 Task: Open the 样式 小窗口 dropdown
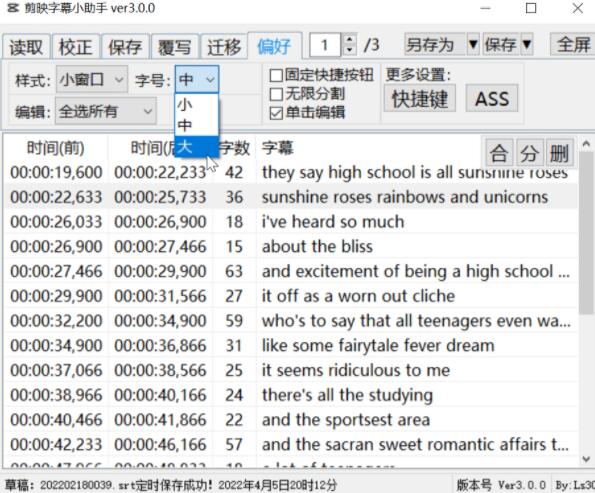pos(91,79)
